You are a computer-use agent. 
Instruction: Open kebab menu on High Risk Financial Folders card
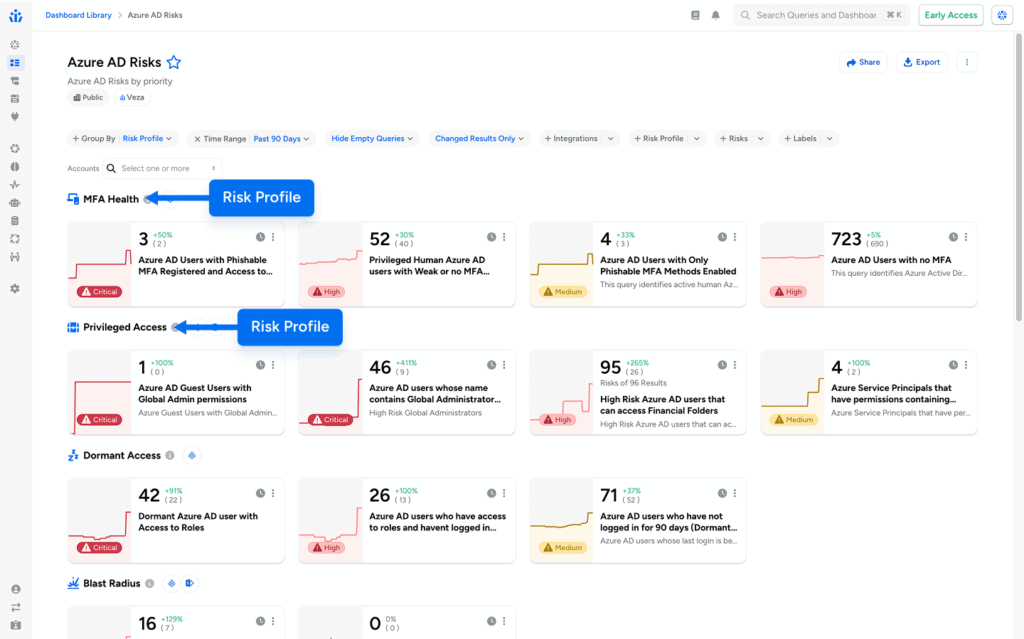734,365
